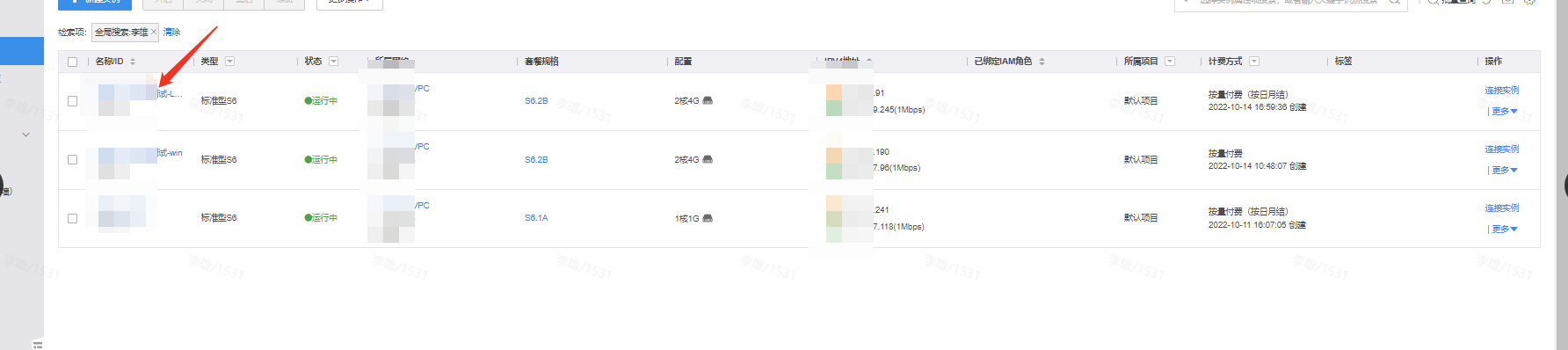1568x350 pixels.
Task: Select the third instance row checkbox
Action: 72,218
